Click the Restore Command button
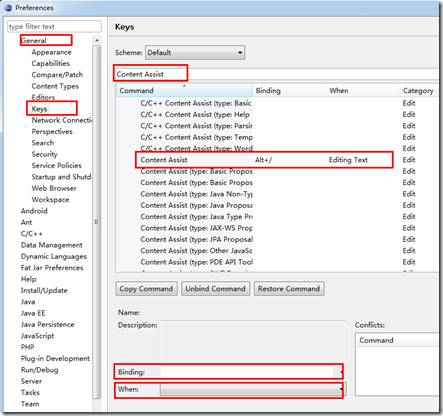443x416 pixels. click(x=289, y=289)
